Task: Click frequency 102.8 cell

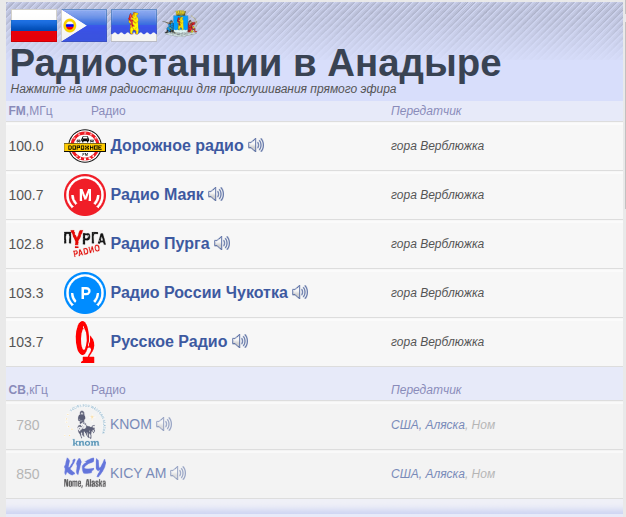Action: (x=26, y=244)
